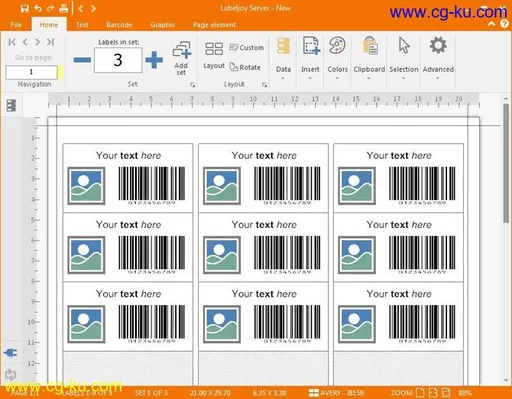The width and height of the screenshot is (512, 399).
Task: Expand the Set group dialog launcher
Action: 192,85
